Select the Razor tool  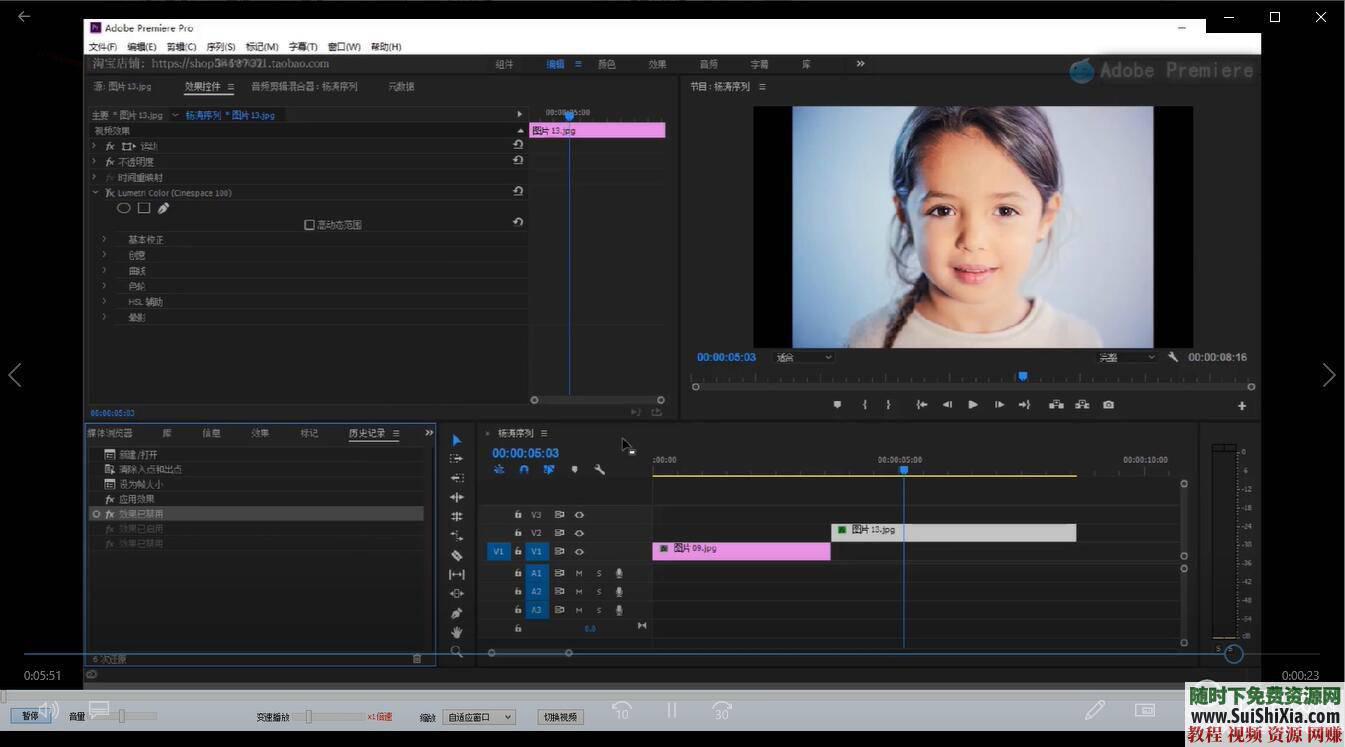(x=456, y=555)
